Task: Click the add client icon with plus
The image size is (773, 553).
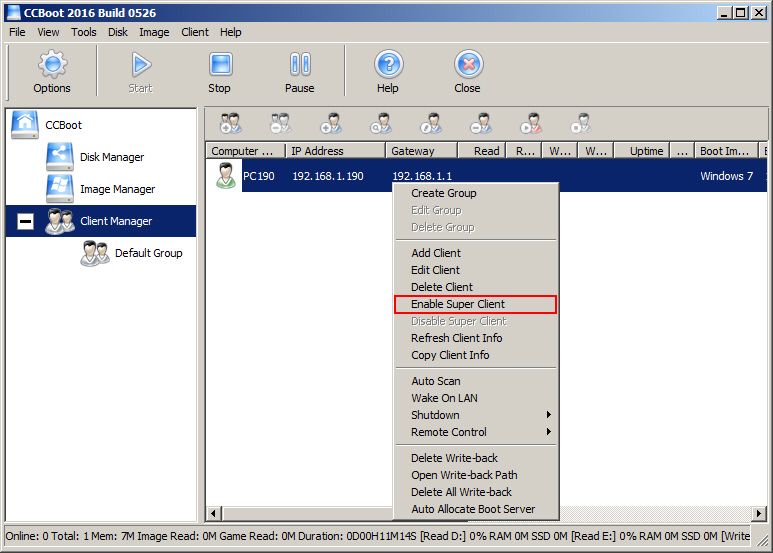Action: [331, 123]
